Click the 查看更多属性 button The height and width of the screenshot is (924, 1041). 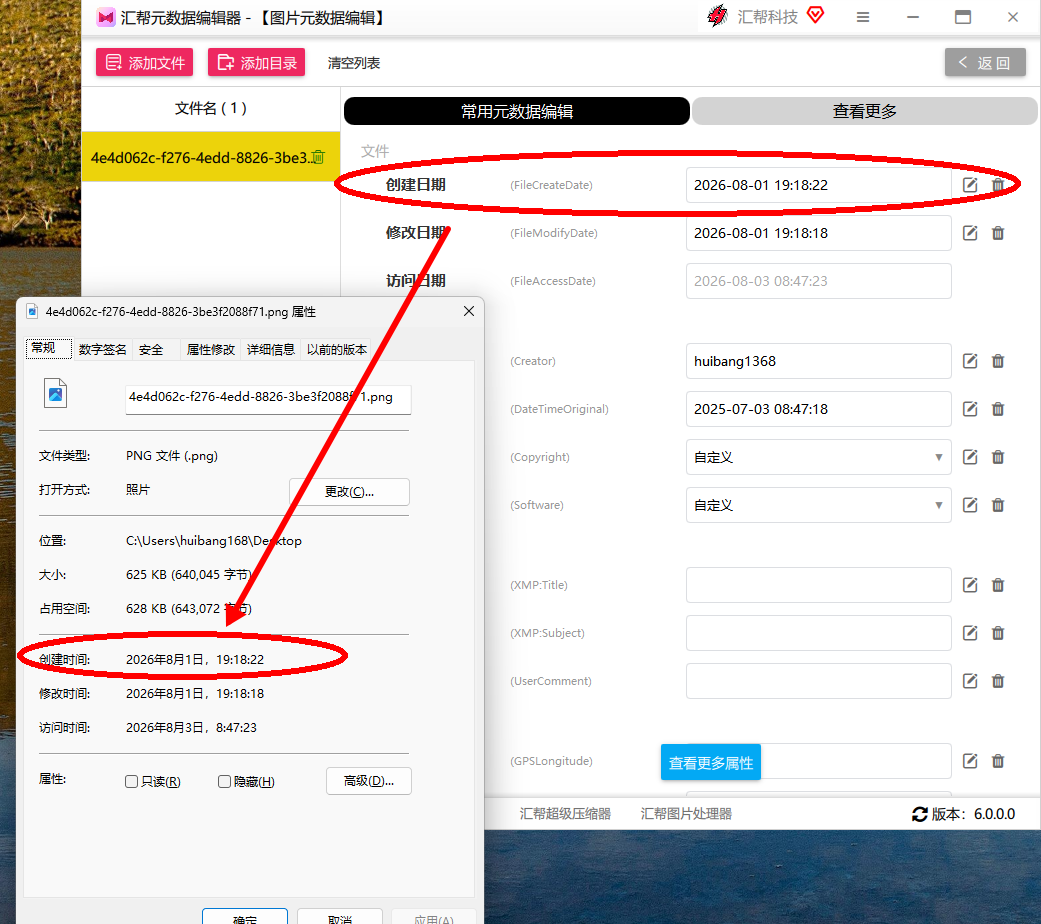(710, 763)
